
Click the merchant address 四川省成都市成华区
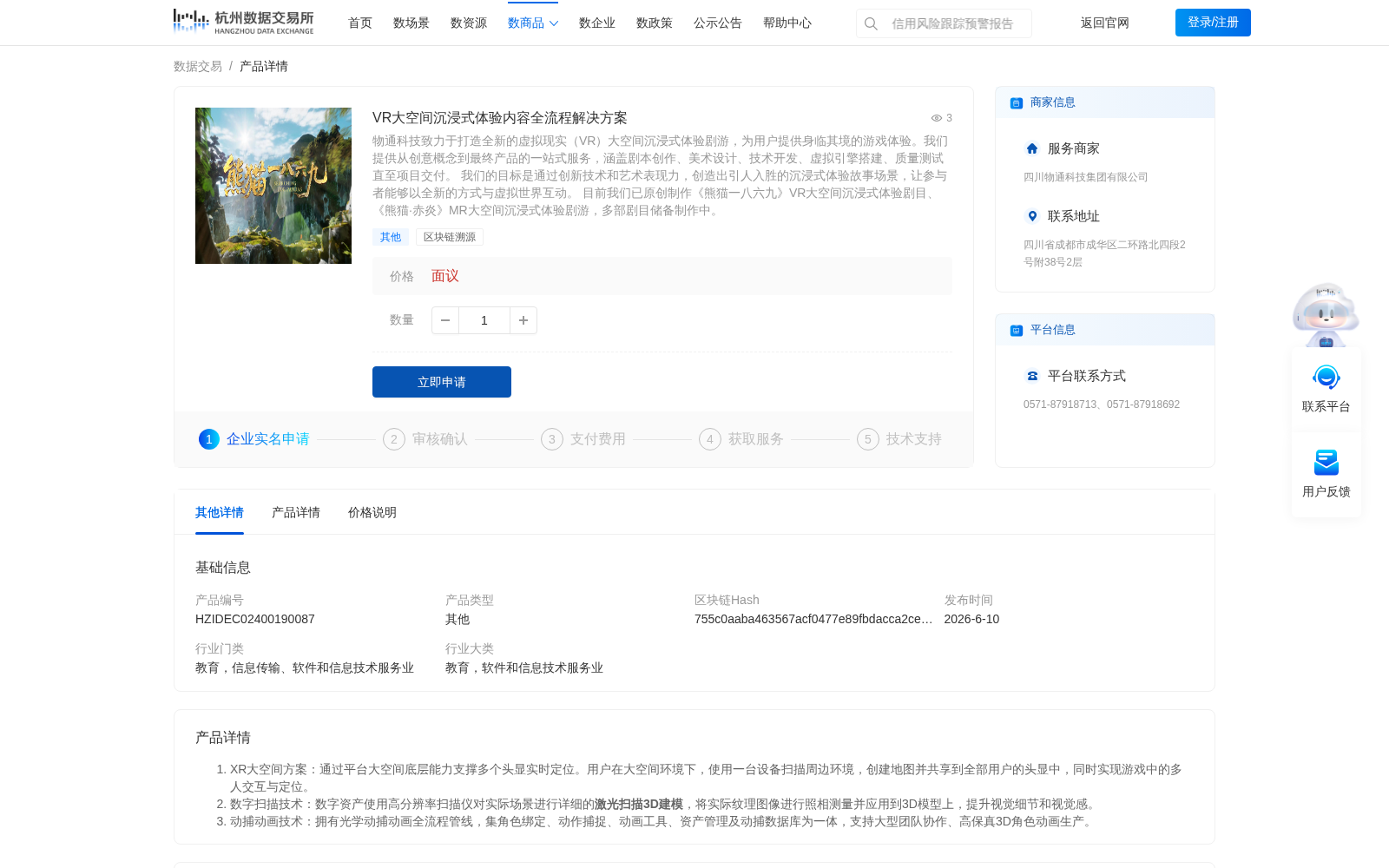coord(1104,253)
